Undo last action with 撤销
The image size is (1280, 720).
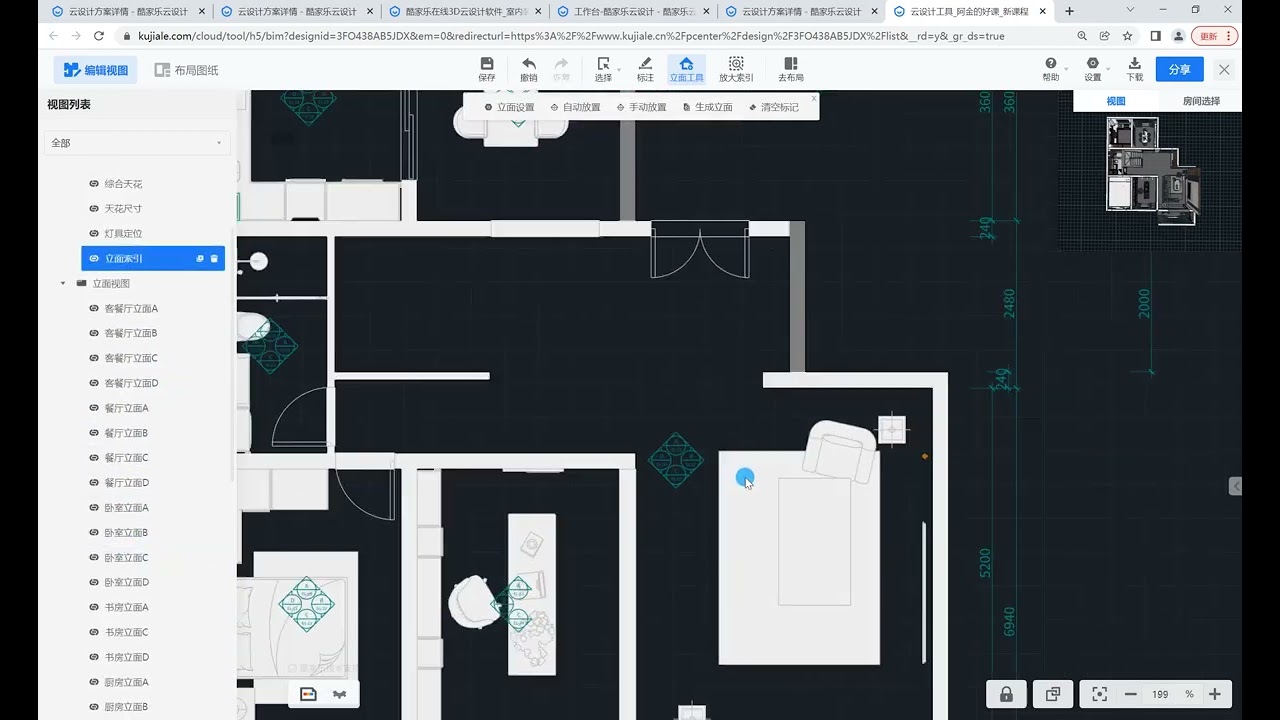coord(529,69)
